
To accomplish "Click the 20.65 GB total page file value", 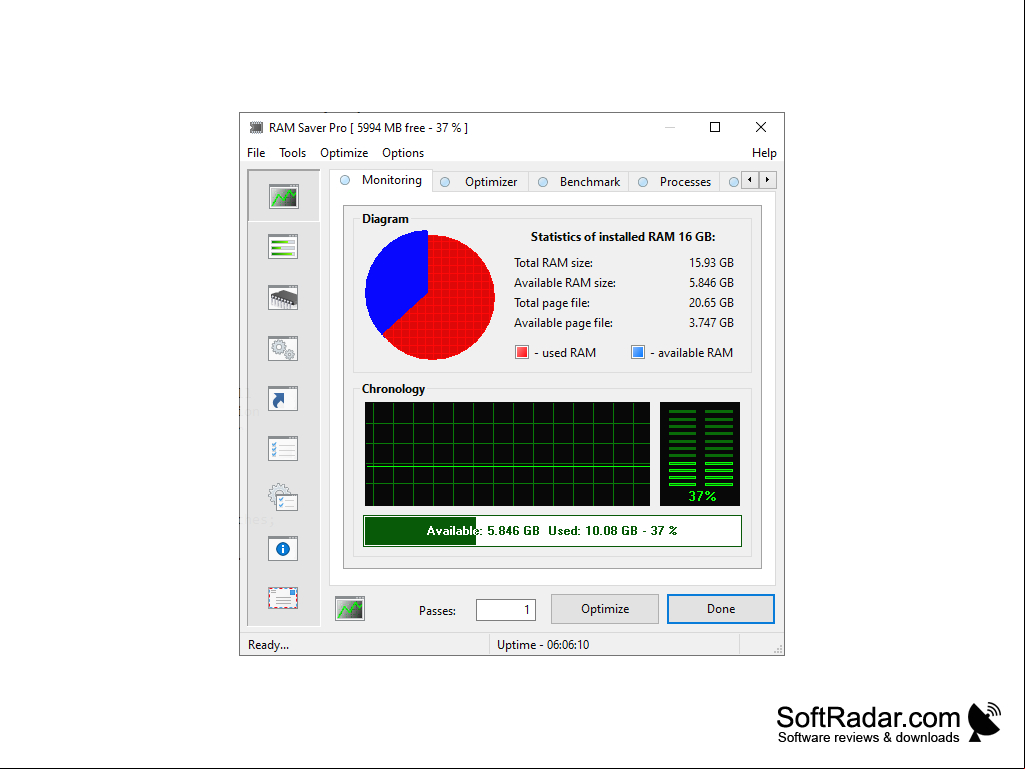I will (711, 303).
